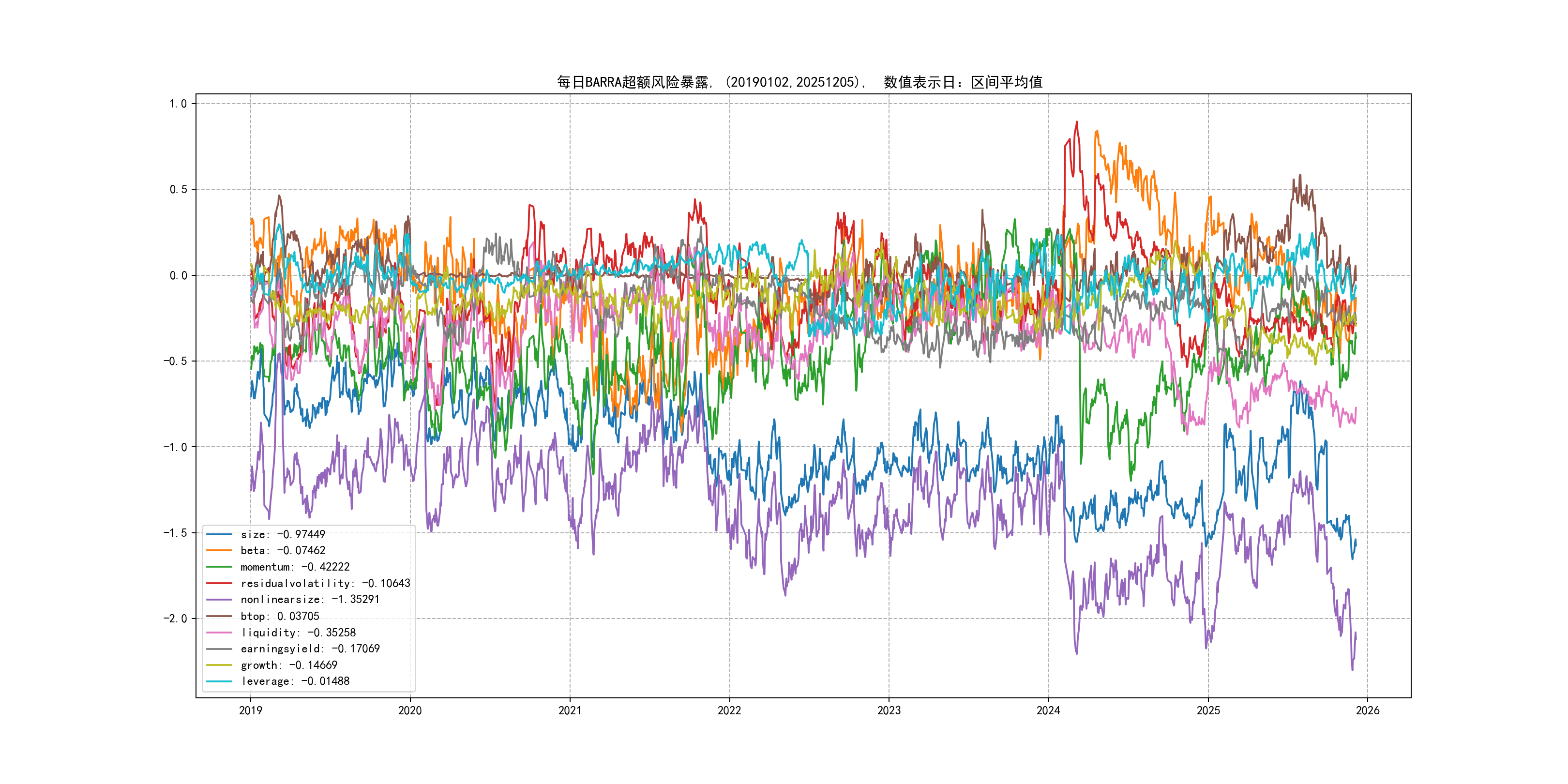The height and width of the screenshot is (784, 1568).
Task: Click the -1.5 y-axis tick label
Action: coord(175,533)
